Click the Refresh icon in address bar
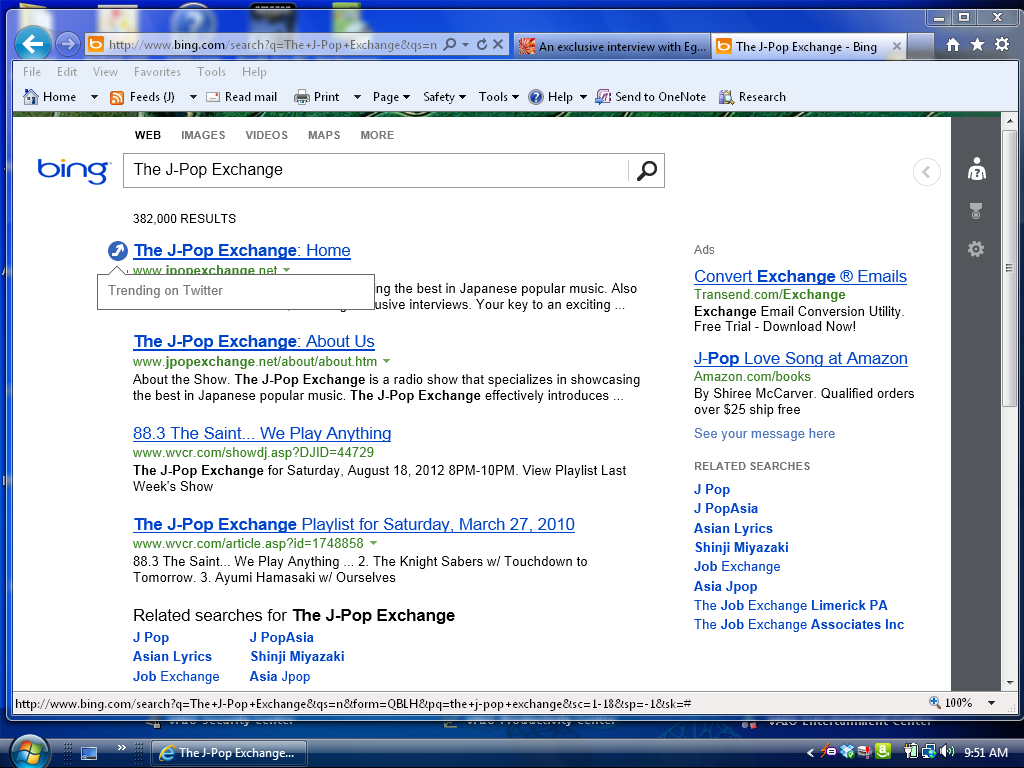Image resolution: width=1024 pixels, height=768 pixels. pos(482,45)
